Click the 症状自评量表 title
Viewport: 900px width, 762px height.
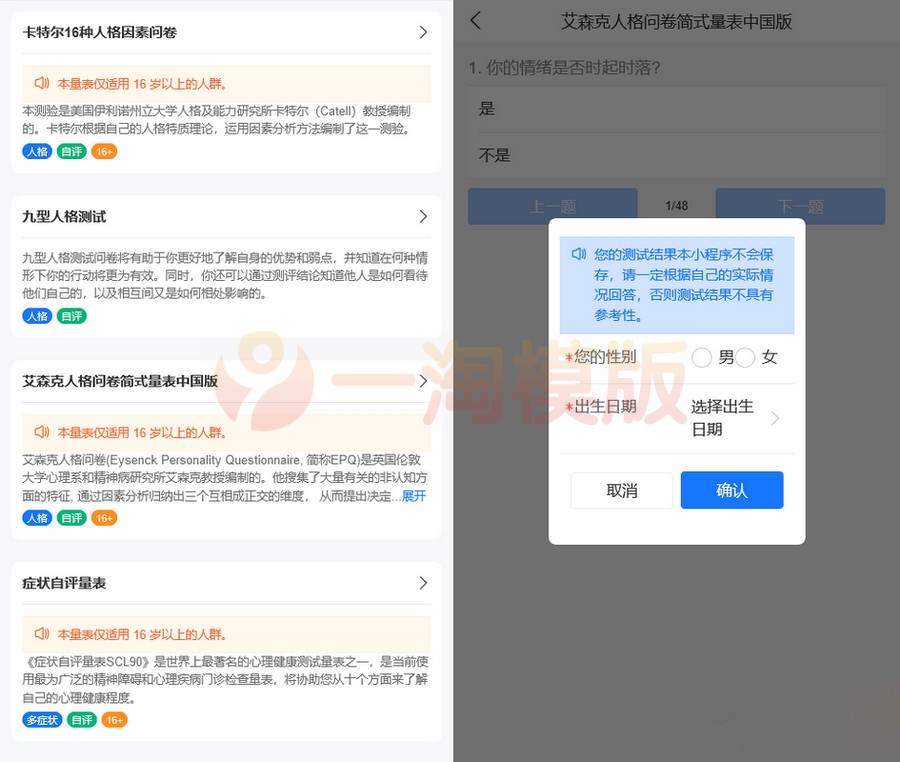coord(64,583)
